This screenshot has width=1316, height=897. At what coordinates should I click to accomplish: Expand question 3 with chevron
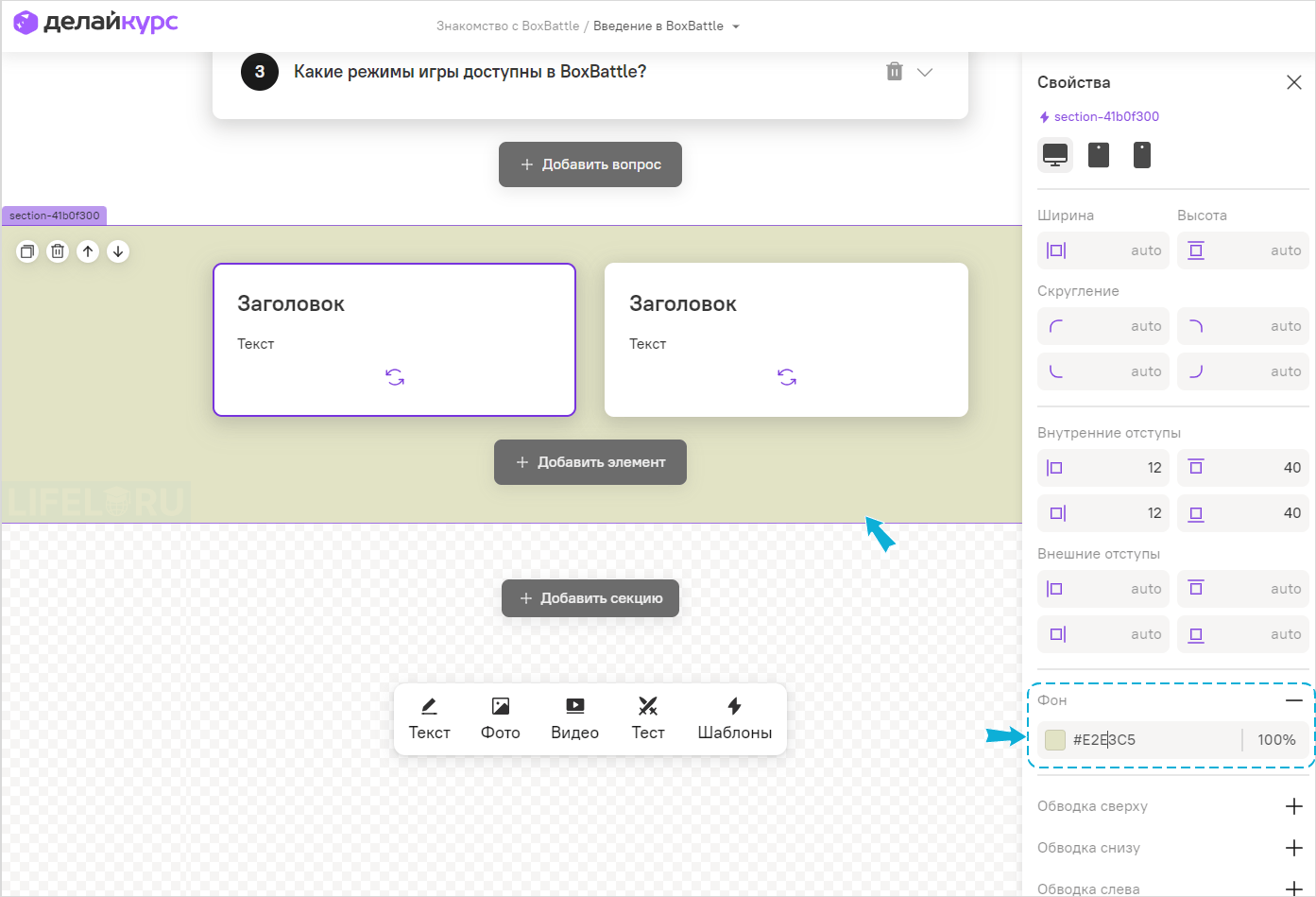tap(925, 73)
